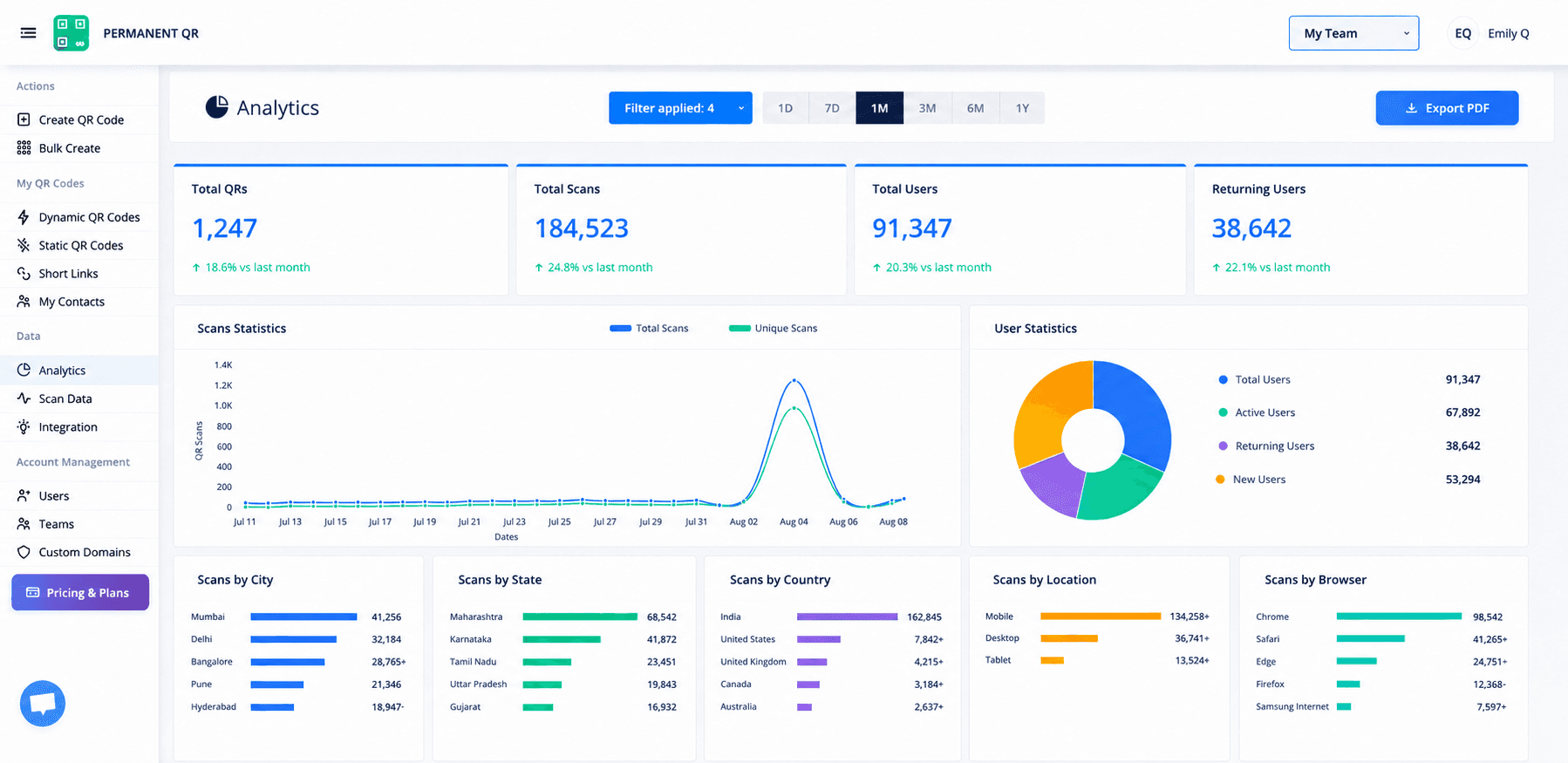Viewport: 1568px width, 763px height.
Task: Click the Export PDF button
Action: 1447,108
